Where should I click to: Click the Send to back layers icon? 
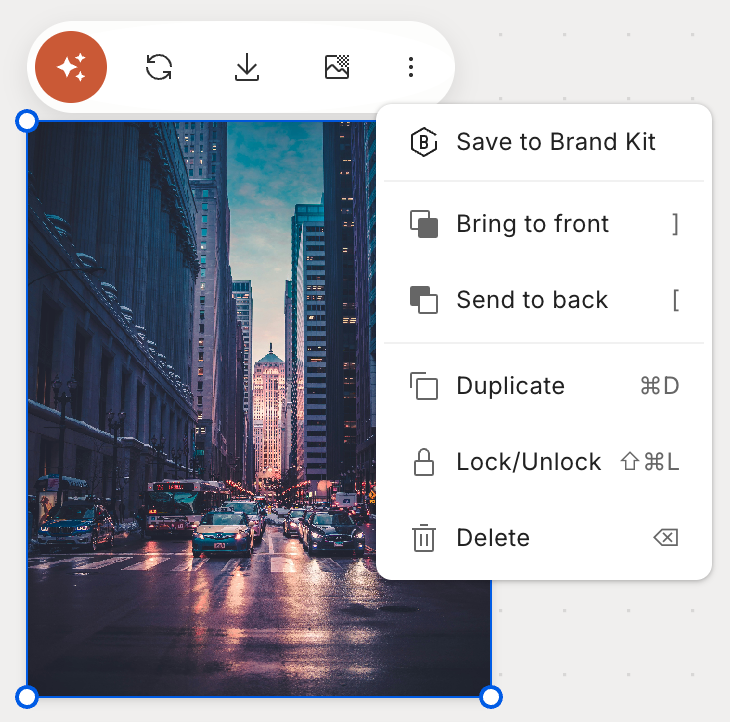(424, 300)
